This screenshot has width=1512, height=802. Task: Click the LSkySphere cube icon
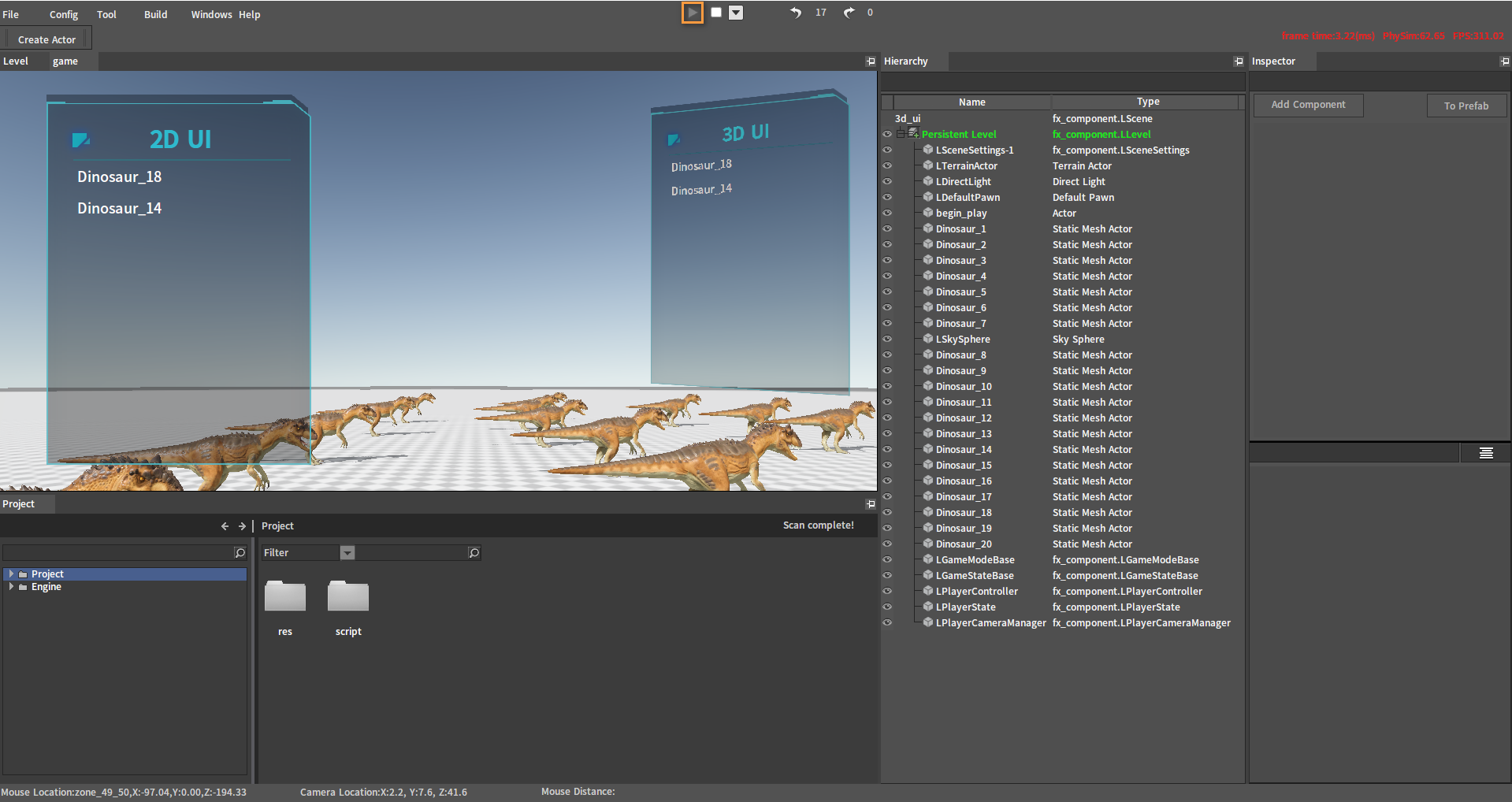[928, 339]
